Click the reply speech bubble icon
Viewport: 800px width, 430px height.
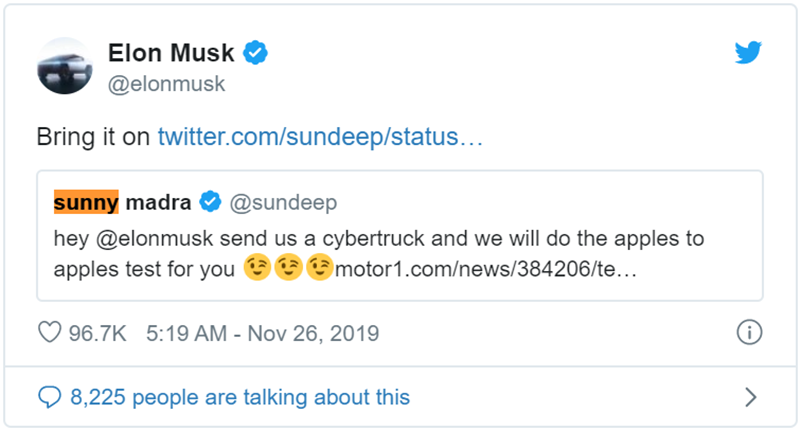tap(49, 397)
